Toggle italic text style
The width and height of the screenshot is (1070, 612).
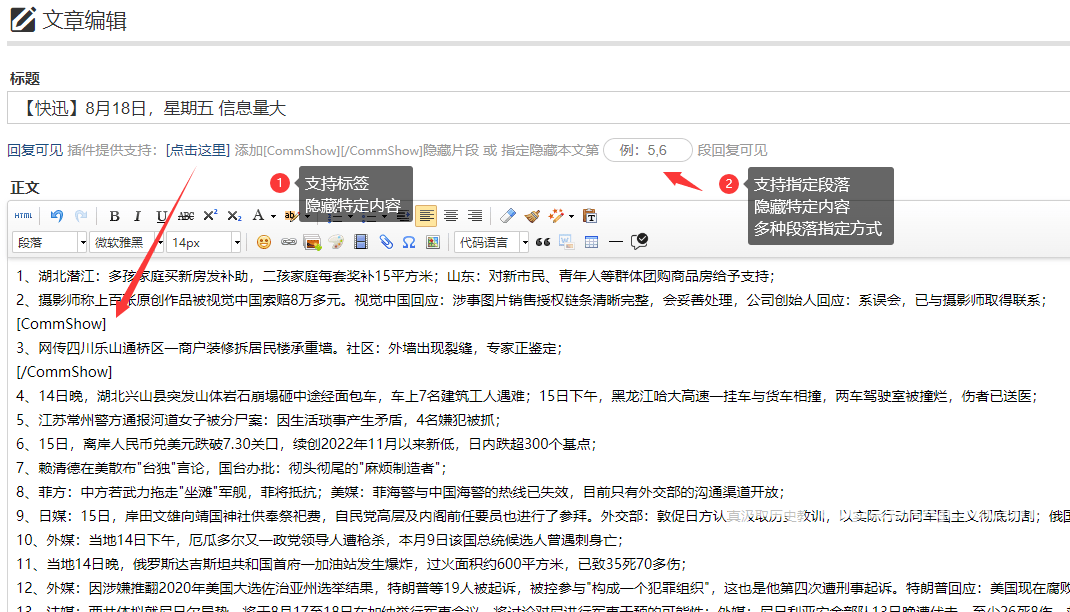[x=138, y=216]
